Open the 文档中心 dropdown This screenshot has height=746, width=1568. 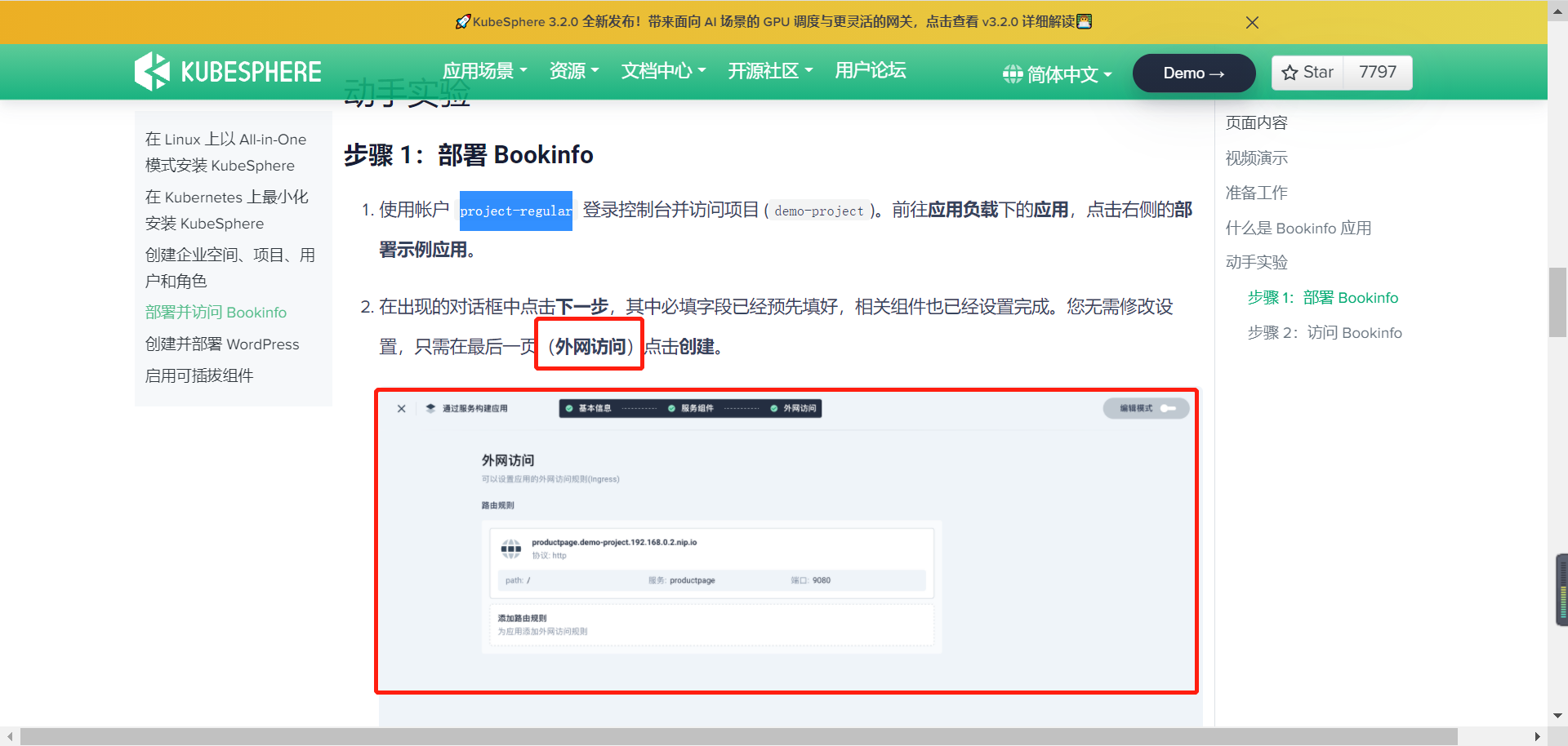pos(663,71)
